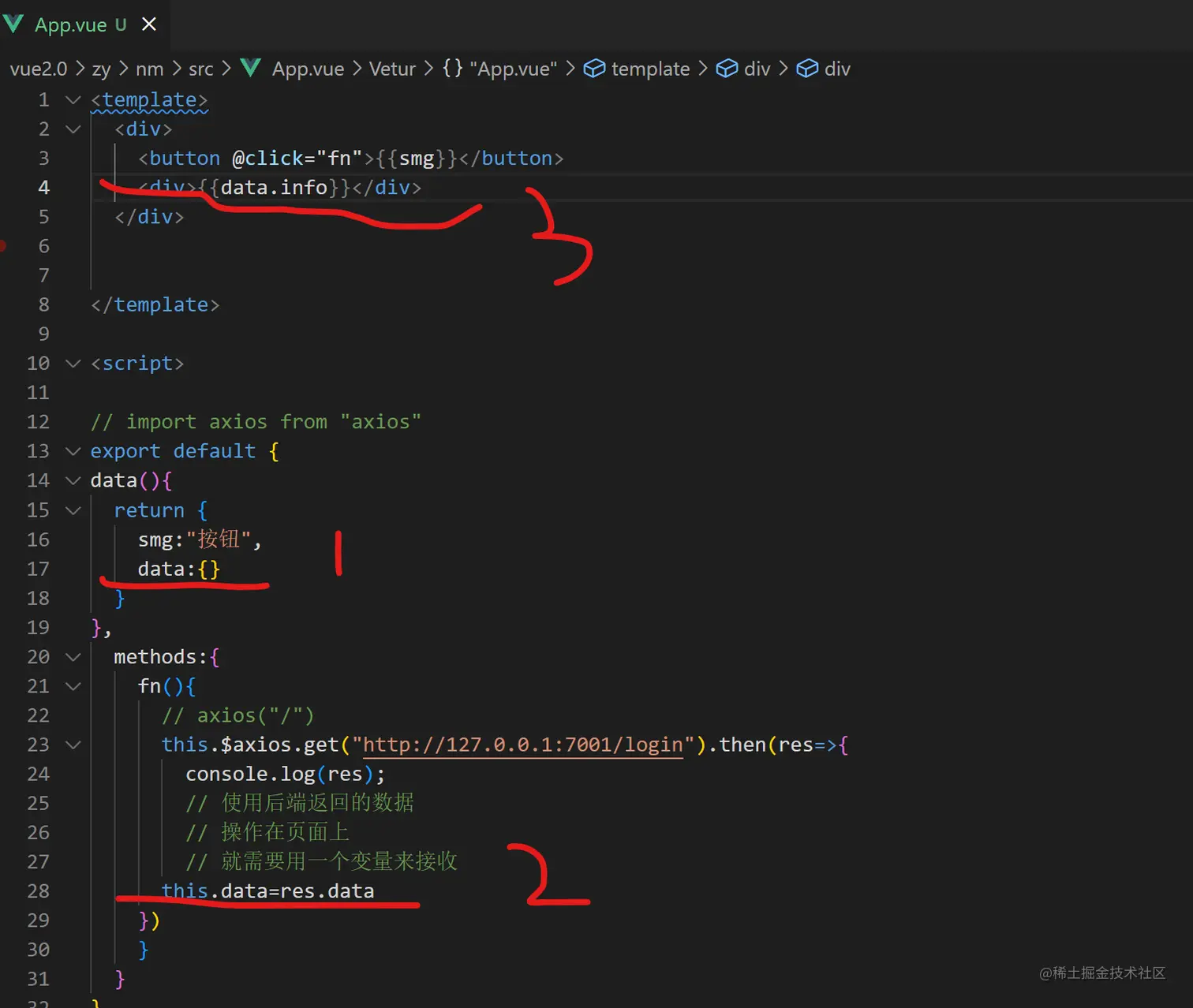Click the '</template>' closing tag
Screen dimensions: 1193x1008
[155, 305]
